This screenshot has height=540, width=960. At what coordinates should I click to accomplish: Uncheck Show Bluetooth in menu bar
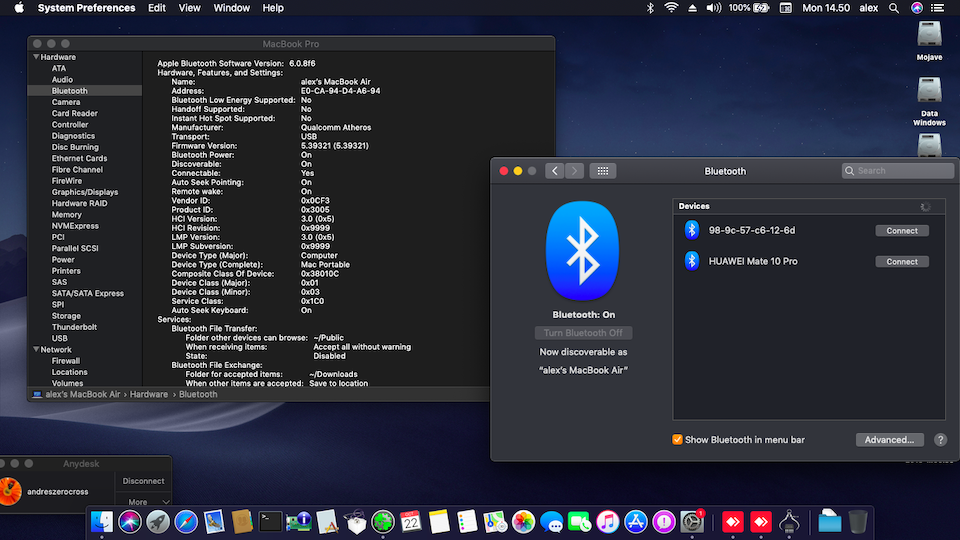tap(678, 439)
